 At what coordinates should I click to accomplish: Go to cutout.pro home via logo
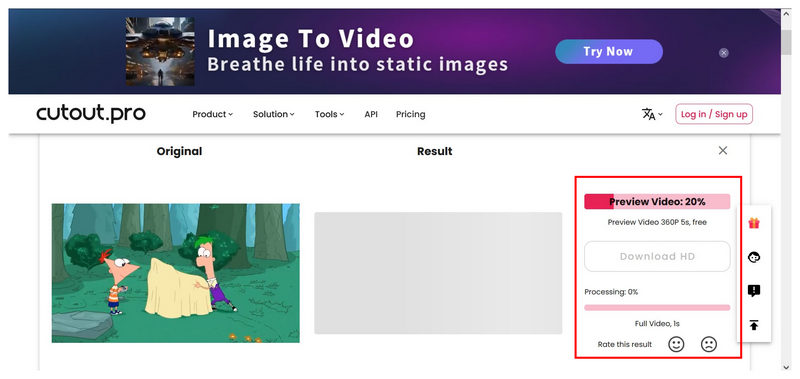(91, 113)
